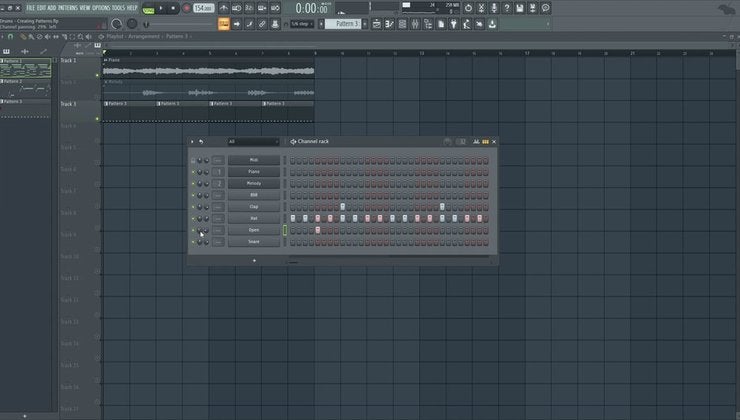The image size is (740, 420).
Task: Toggle typing keyboard to piano (orange icon)
Action: 224,24
